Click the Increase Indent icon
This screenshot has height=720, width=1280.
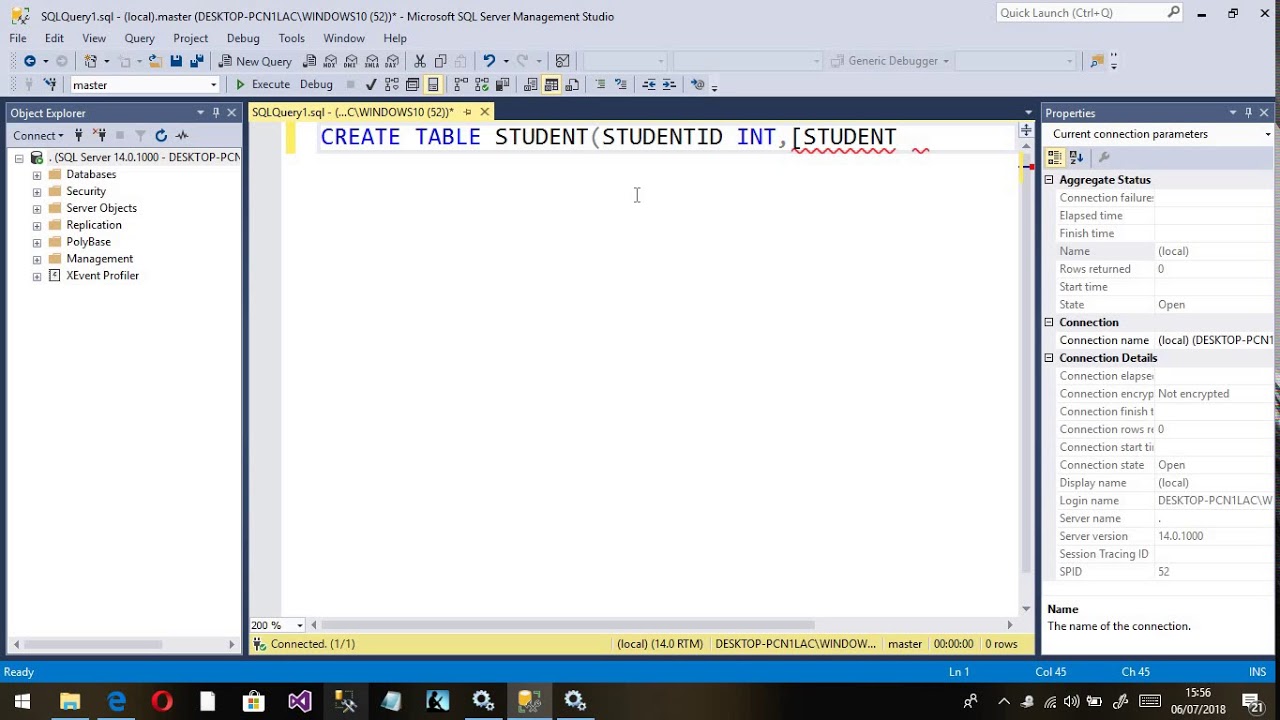click(x=669, y=85)
